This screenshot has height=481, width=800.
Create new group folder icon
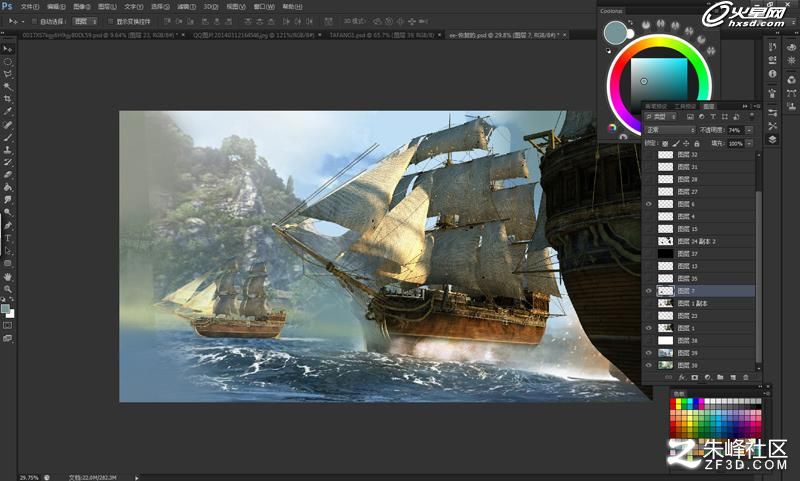(720, 377)
